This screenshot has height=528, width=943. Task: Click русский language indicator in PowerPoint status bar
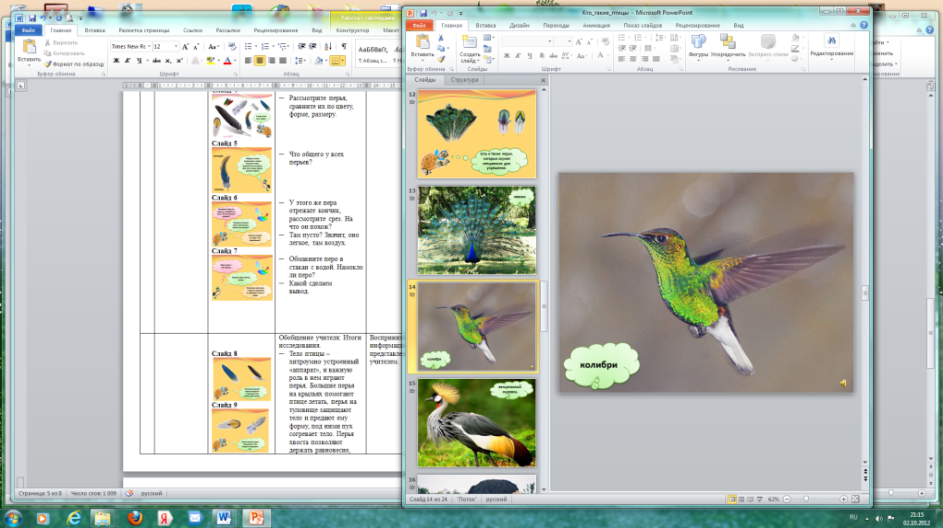(x=496, y=499)
